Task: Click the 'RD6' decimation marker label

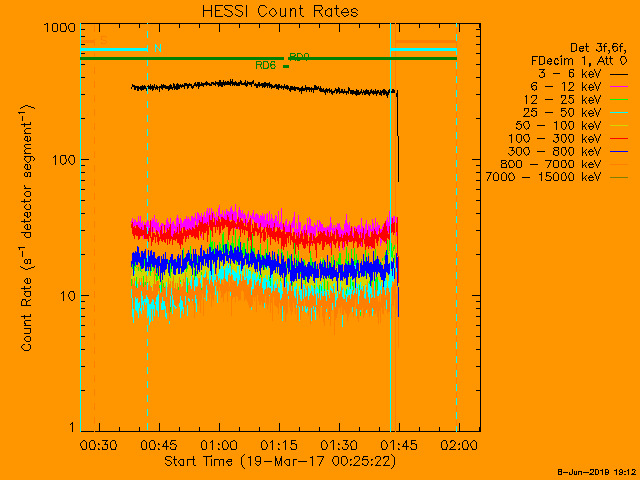Action: tap(266, 65)
